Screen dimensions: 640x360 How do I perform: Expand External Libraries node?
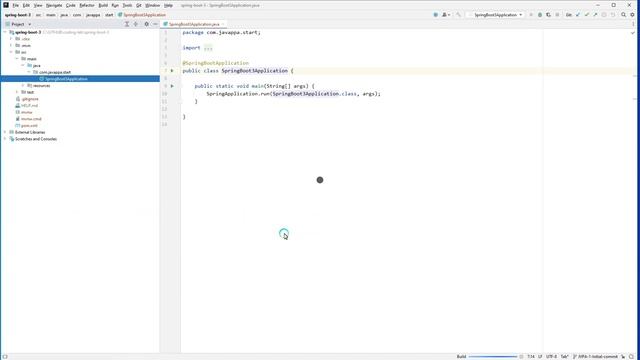pos(5,132)
